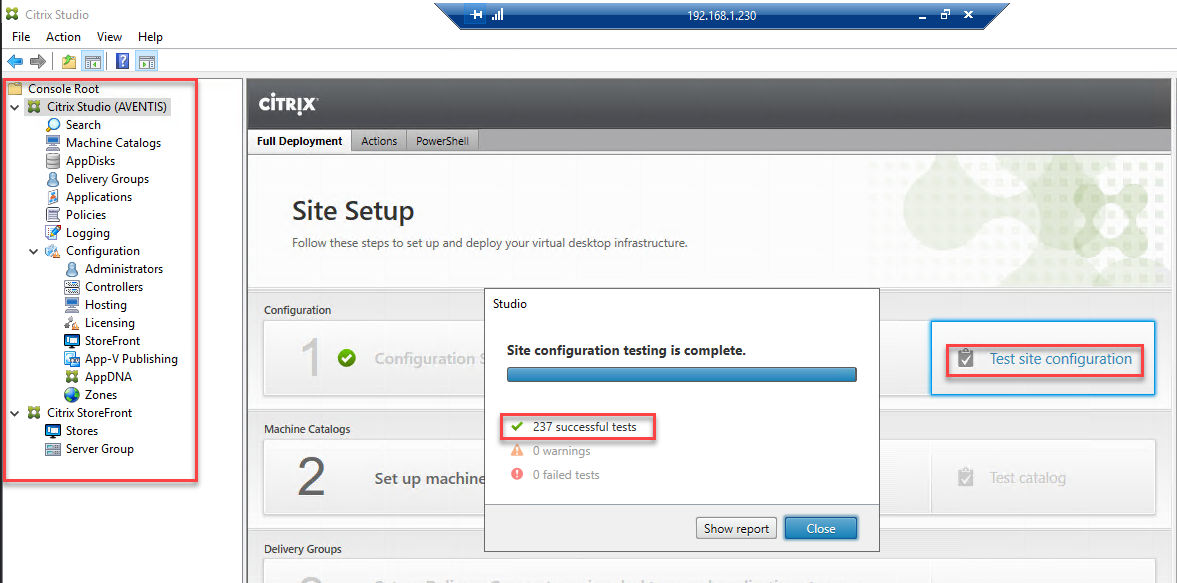The height and width of the screenshot is (583, 1177).
Task: Collapse the Configuration tree branch
Action: point(33,250)
